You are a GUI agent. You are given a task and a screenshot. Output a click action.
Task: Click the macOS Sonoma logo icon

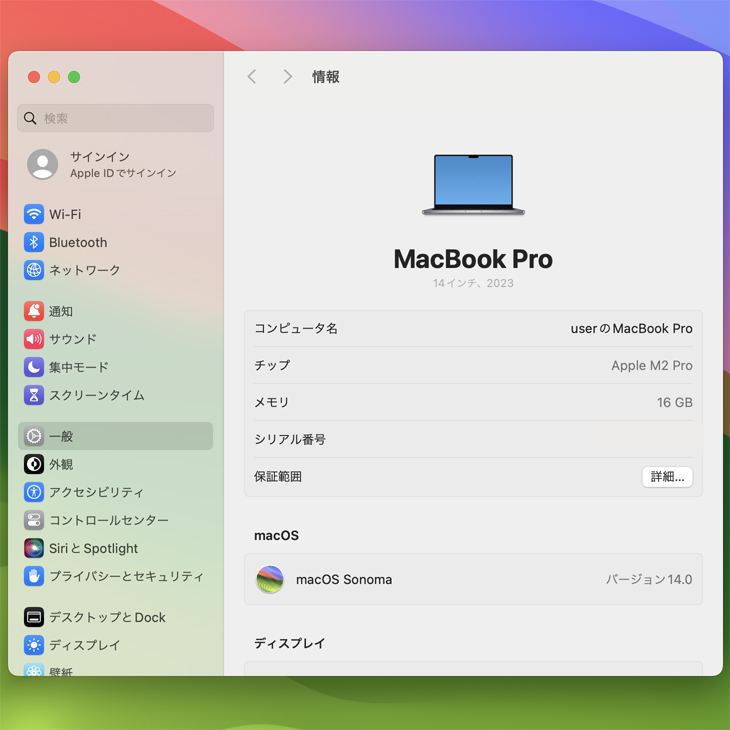coord(270,579)
